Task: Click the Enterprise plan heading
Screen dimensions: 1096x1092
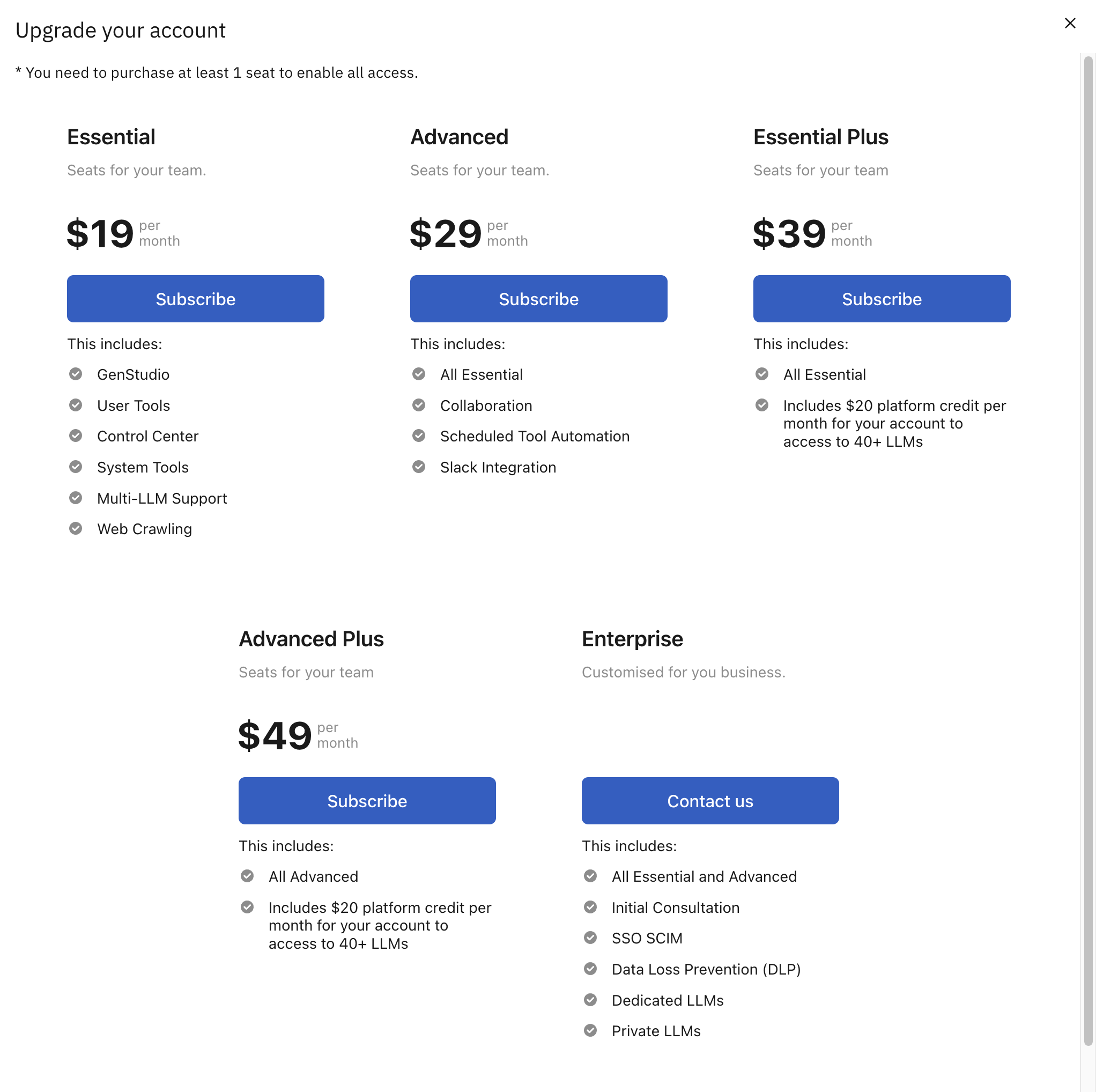Action: (632, 638)
